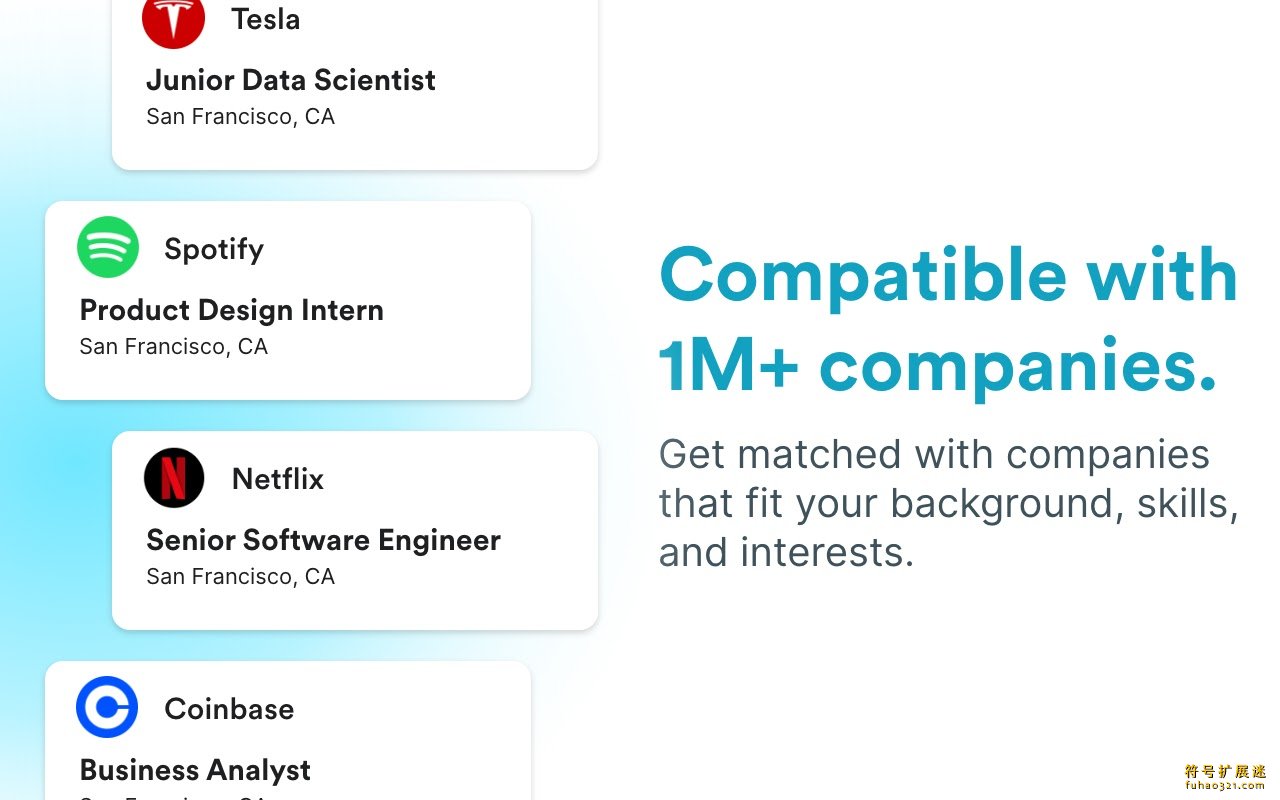The image size is (1280, 800).
Task: Open the Product Design Intern job title
Action: point(232,310)
